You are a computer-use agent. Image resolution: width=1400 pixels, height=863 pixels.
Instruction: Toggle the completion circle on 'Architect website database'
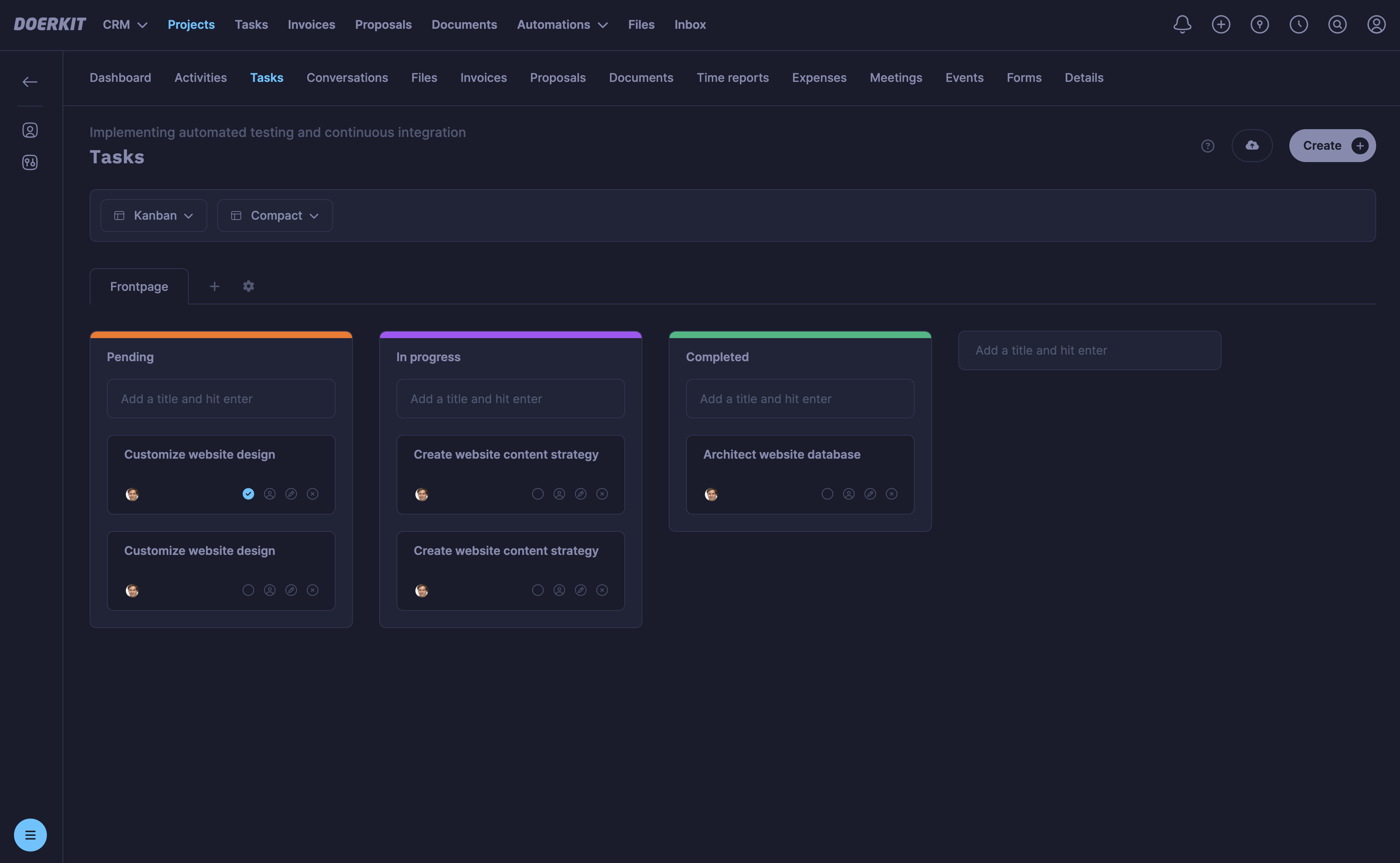click(827, 494)
